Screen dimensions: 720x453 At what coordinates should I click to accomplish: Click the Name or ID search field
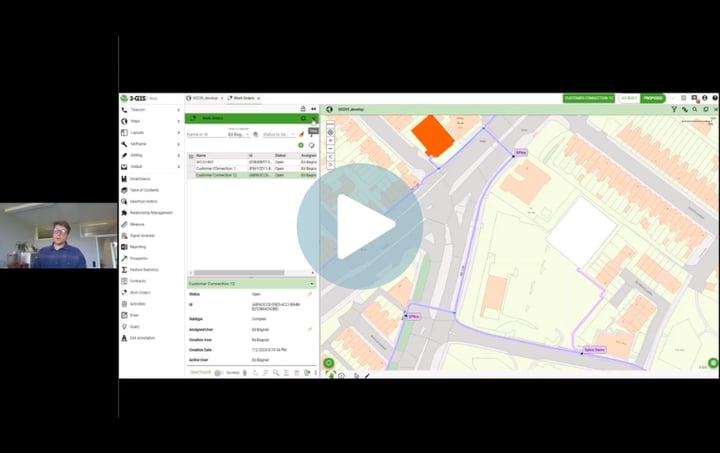[205, 134]
